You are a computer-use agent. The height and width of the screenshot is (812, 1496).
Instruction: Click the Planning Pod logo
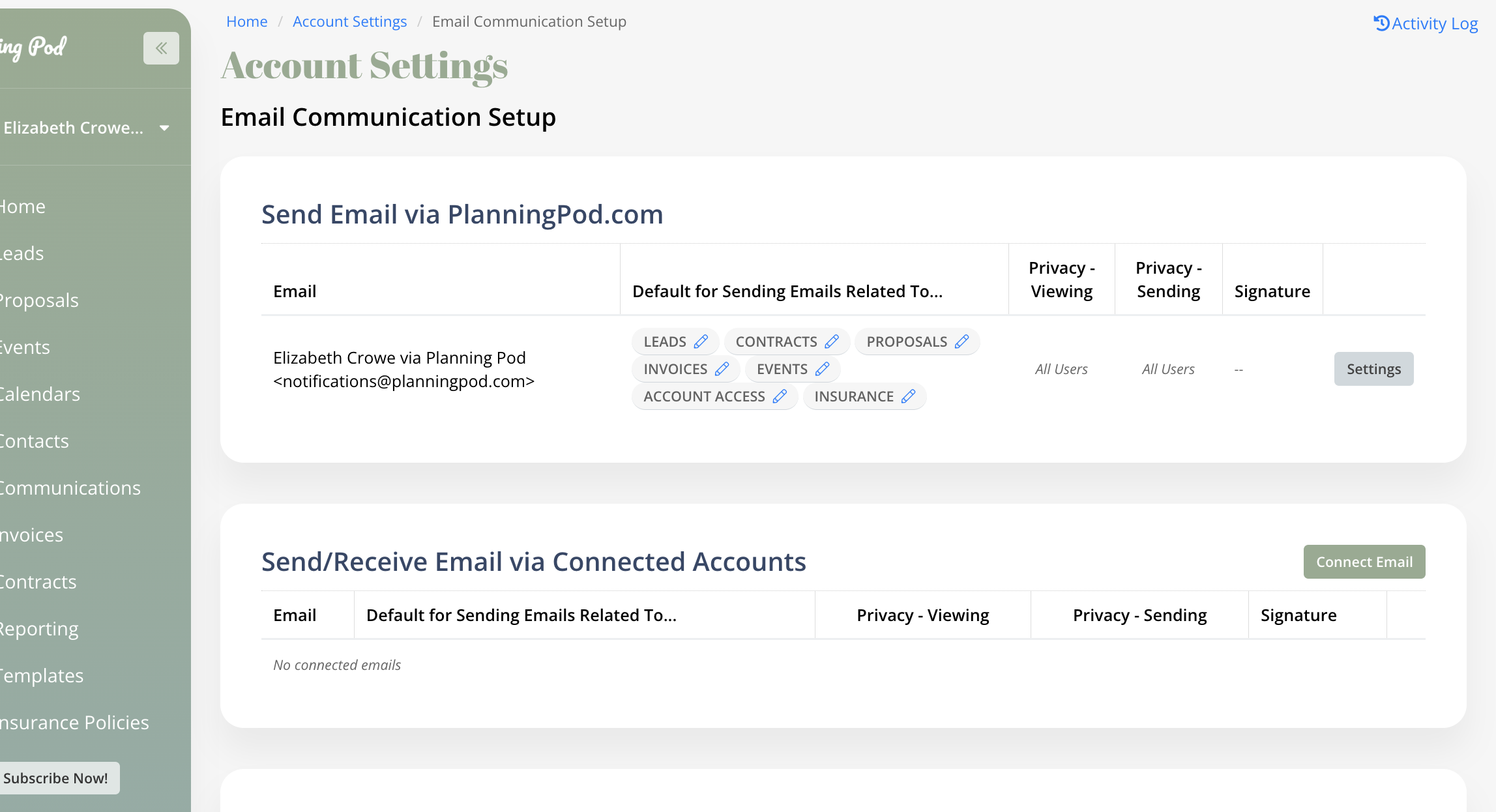click(33, 47)
